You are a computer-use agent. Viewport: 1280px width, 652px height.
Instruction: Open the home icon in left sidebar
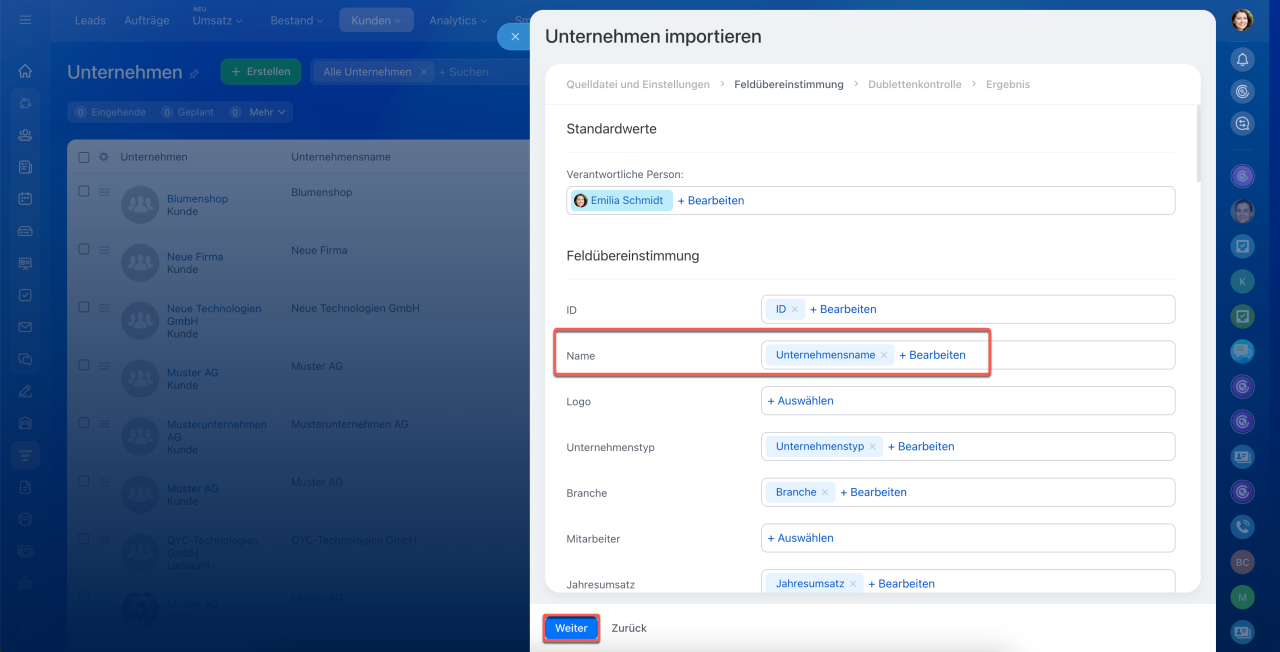coord(25,71)
